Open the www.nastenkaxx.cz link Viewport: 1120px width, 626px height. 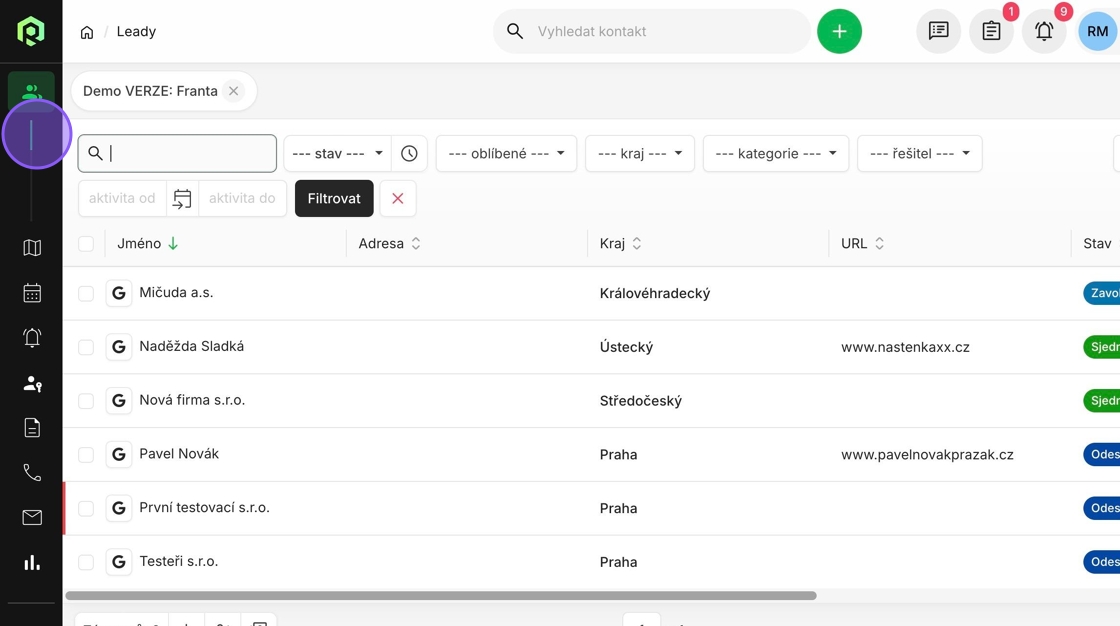click(x=905, y=347)
